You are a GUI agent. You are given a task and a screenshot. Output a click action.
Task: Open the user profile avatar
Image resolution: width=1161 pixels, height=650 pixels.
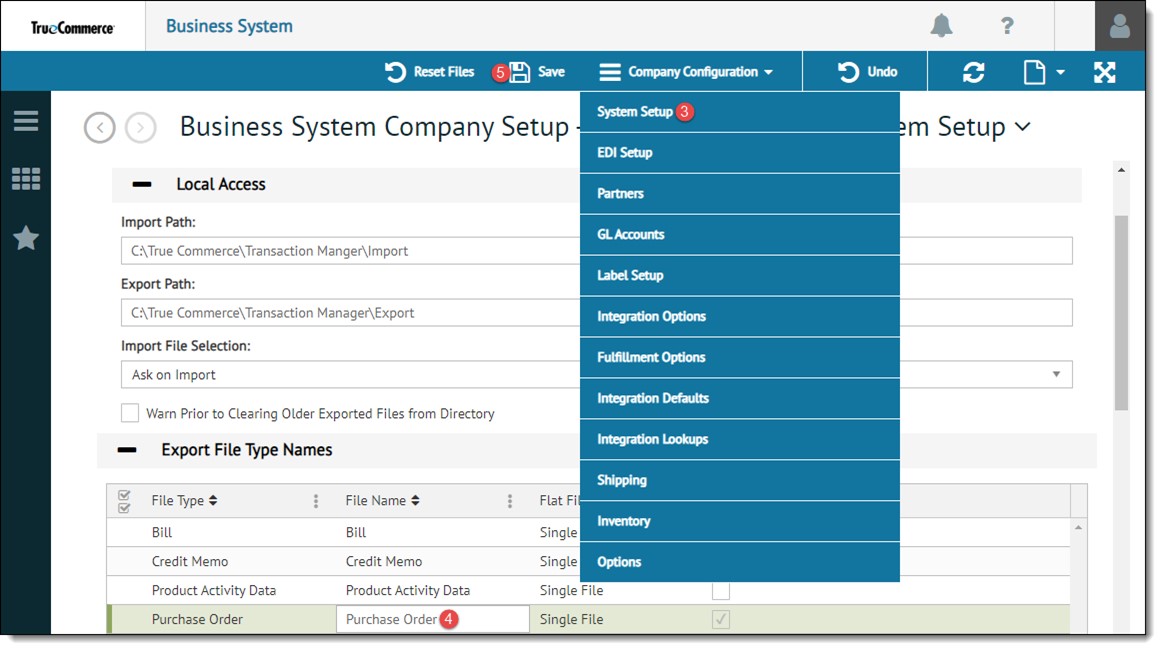tap(1120, 26)
